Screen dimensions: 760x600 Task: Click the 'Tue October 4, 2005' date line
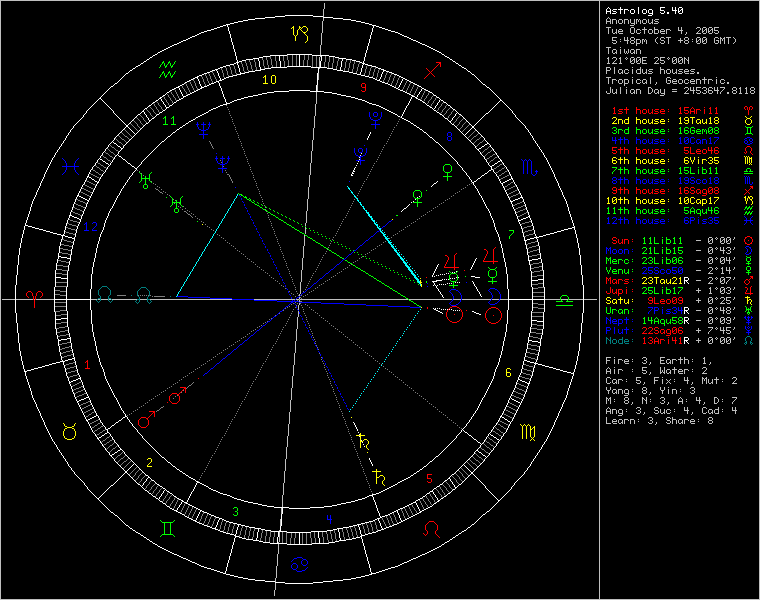662,31
